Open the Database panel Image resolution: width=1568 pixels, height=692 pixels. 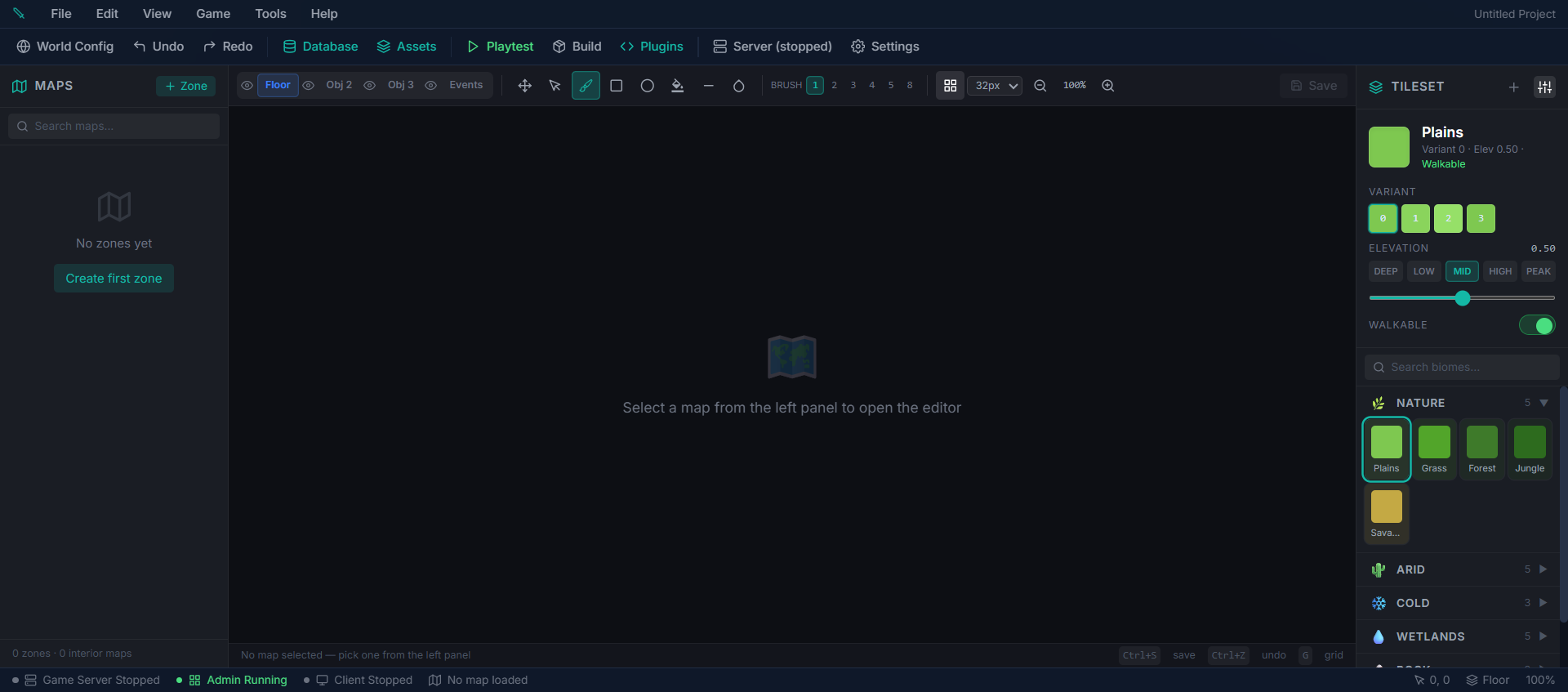pyautogui.click(x=320, y=47)
